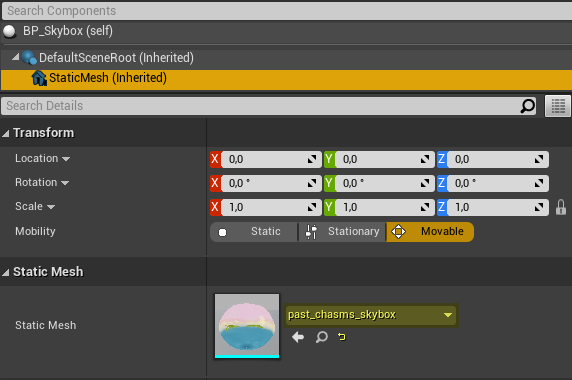The width and height of the screenshot is (572, 380).
Task: Click the BP_Skybox white sphere icon
Action: pos(9,31)
